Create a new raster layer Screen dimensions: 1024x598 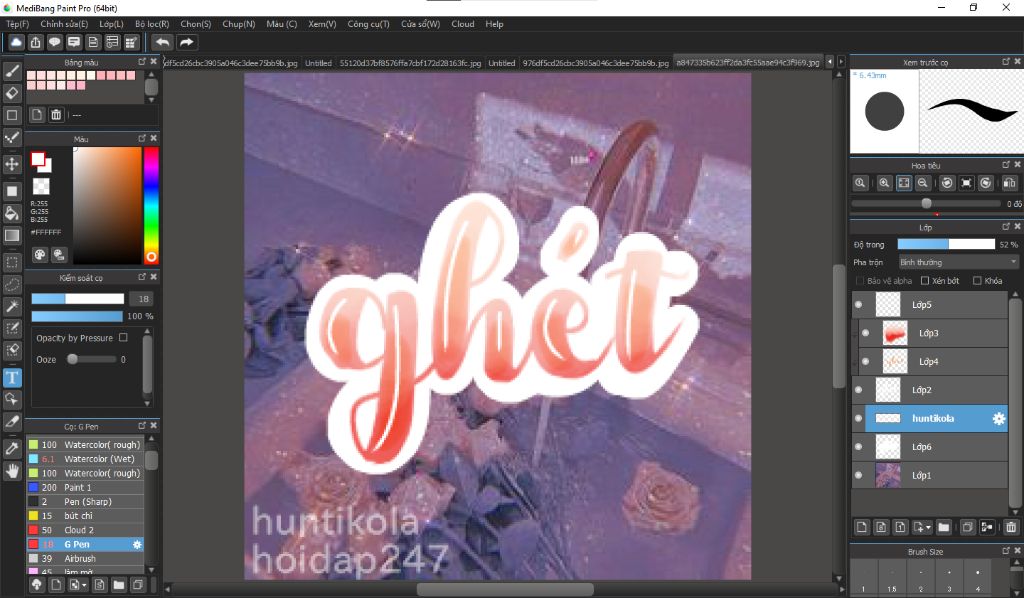click(x=861, y=527)
